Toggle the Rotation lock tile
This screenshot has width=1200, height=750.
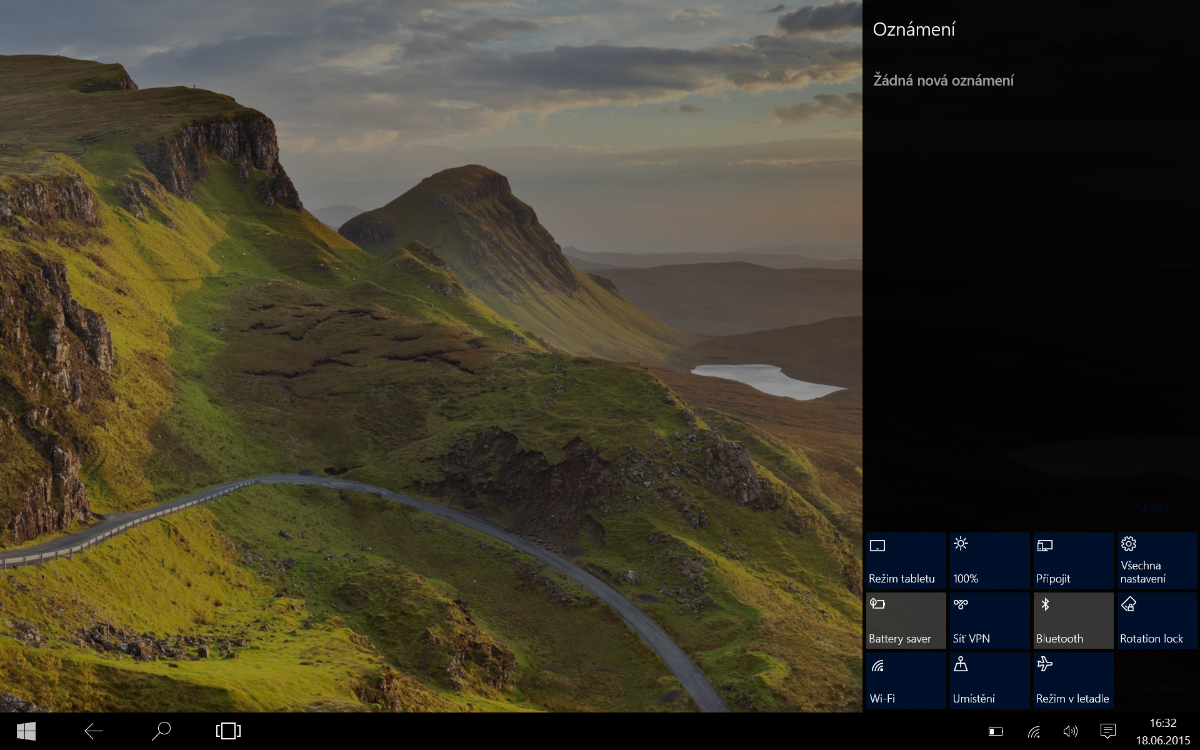(x=1157, y=621)
